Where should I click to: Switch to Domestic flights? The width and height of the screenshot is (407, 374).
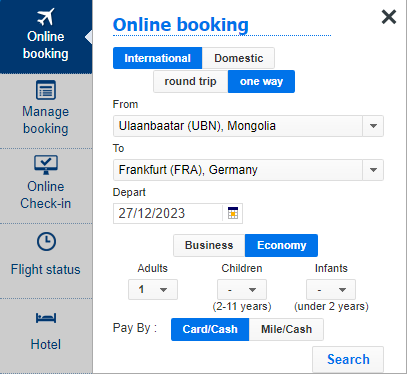point(238,58)
